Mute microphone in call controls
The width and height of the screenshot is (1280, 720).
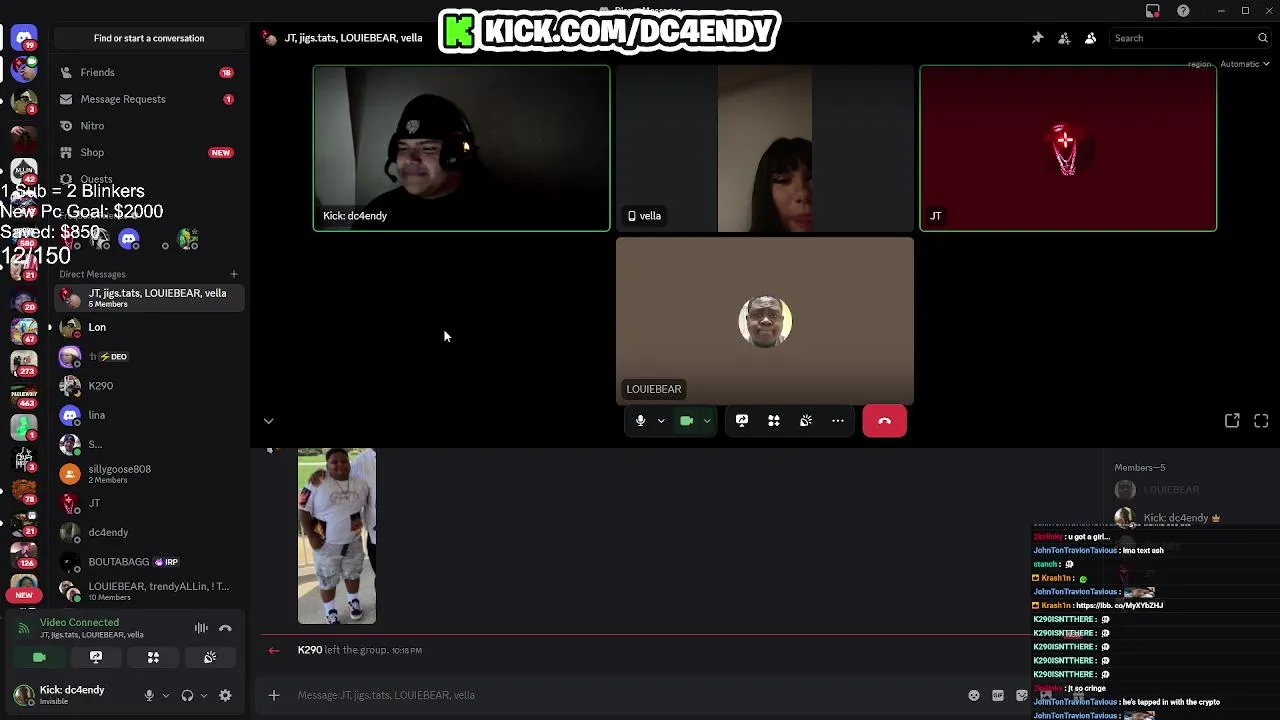coord(640,421)
